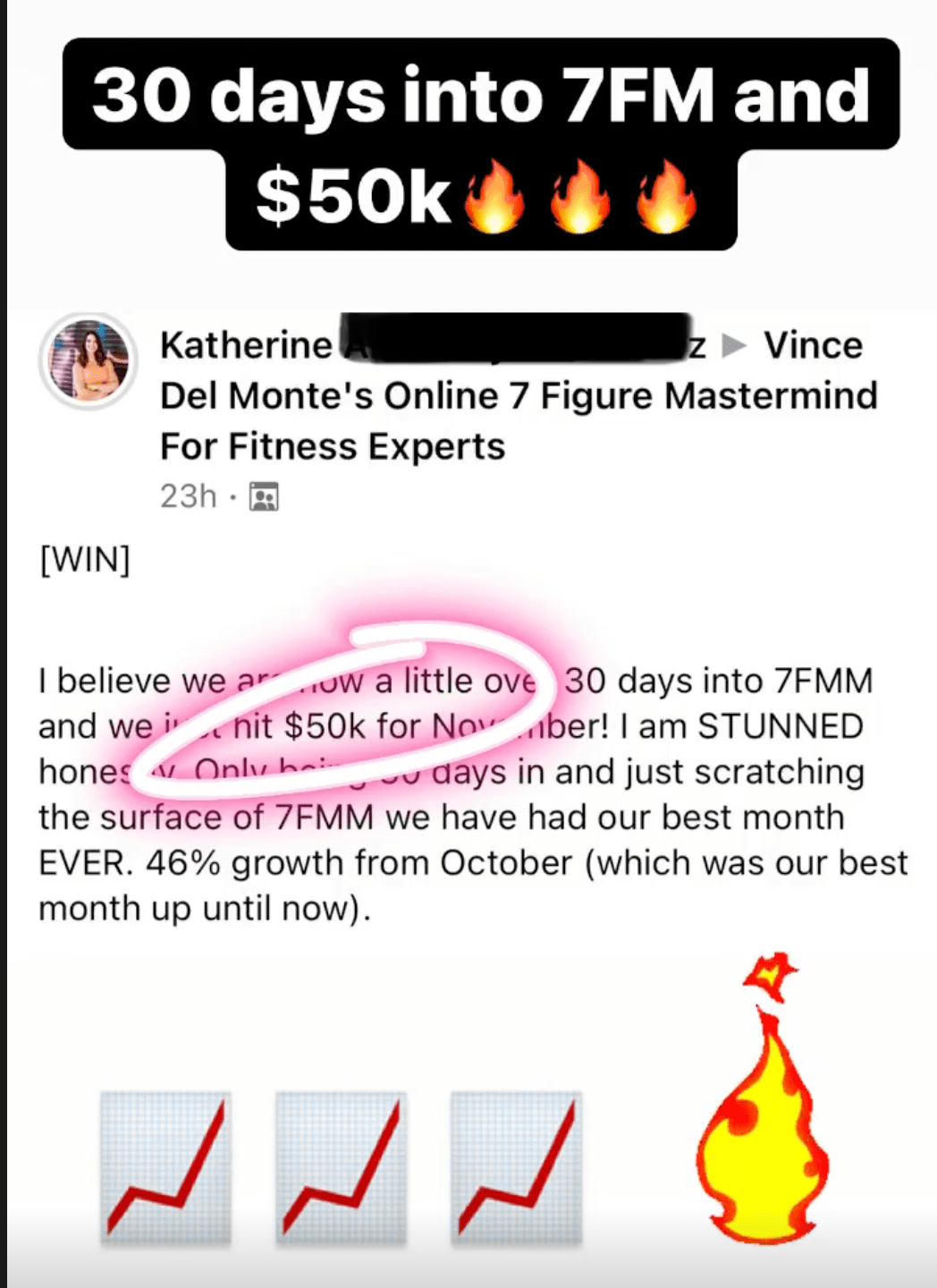The image size is (937, 1288).
Task: Click 'For Fitness Experts' group title line
Action: click(x=333, y=446)
